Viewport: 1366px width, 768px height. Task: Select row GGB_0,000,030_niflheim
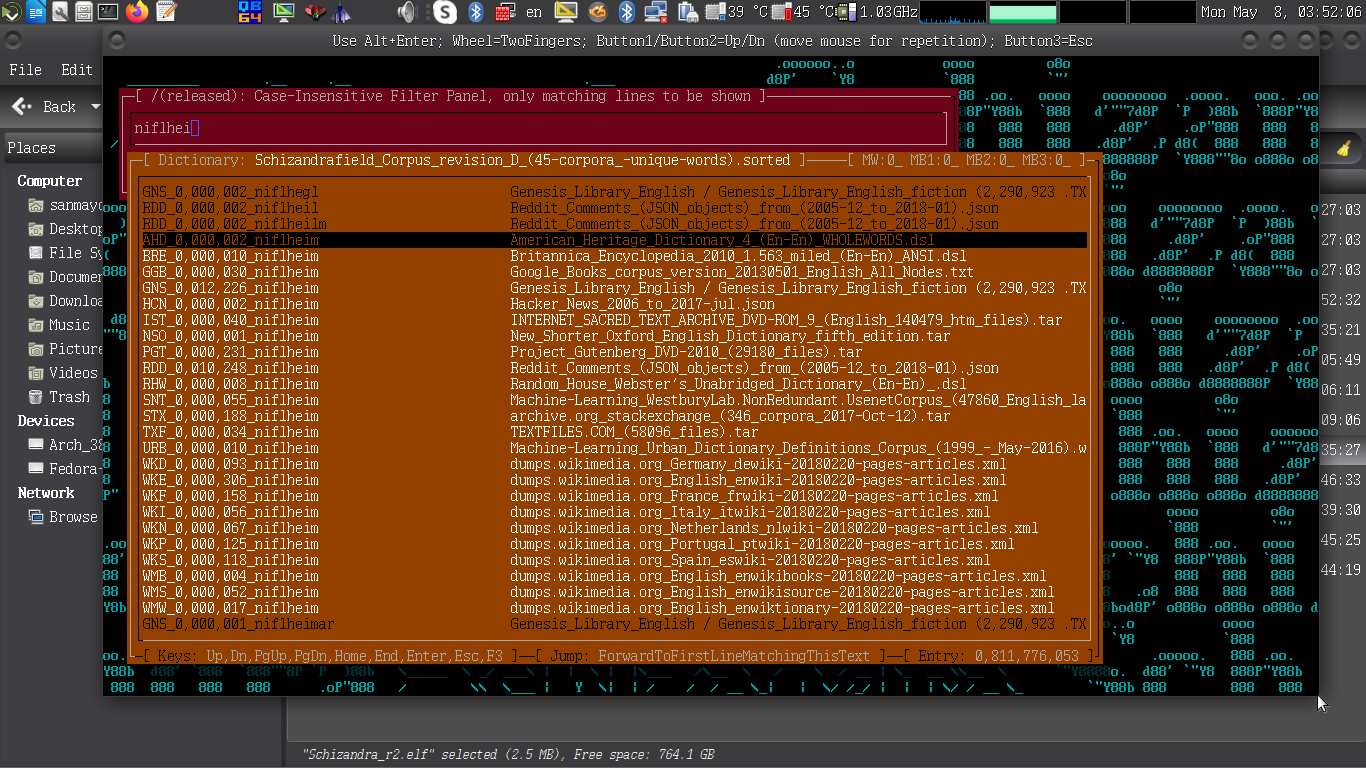[x=614, y=272]
